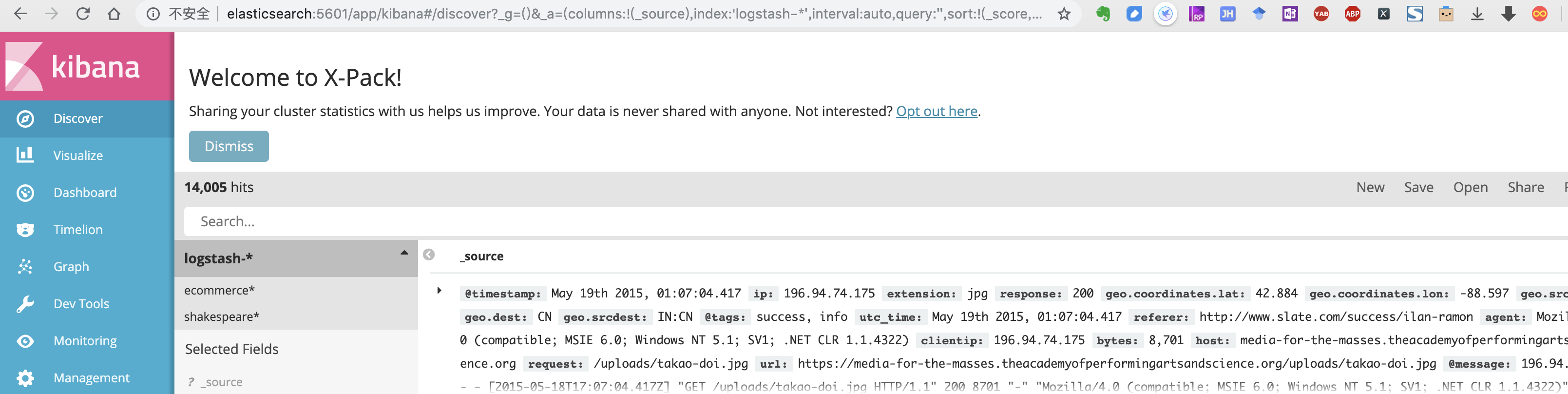Open the Dashboard gauge icon
This screenshot has height=394, width=1568.
click(x=25, y=193)
